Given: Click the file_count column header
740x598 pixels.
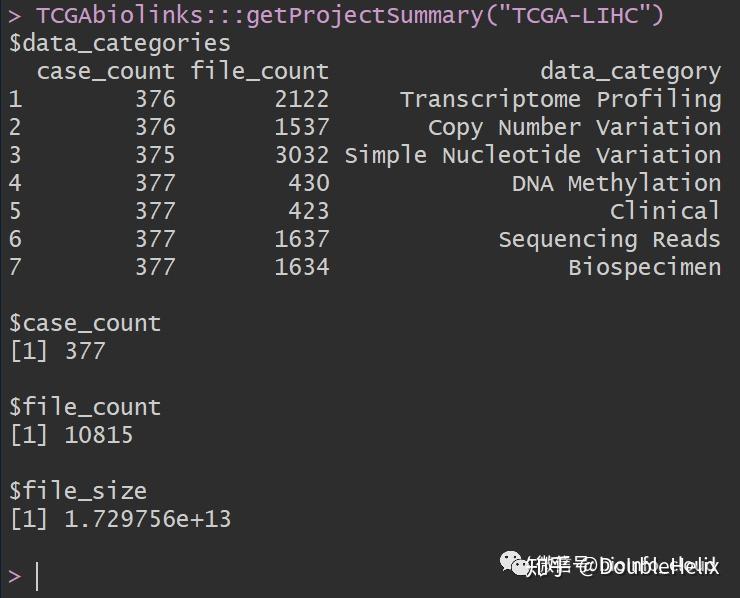Looking at the screenshot, I should pos(259,71).
